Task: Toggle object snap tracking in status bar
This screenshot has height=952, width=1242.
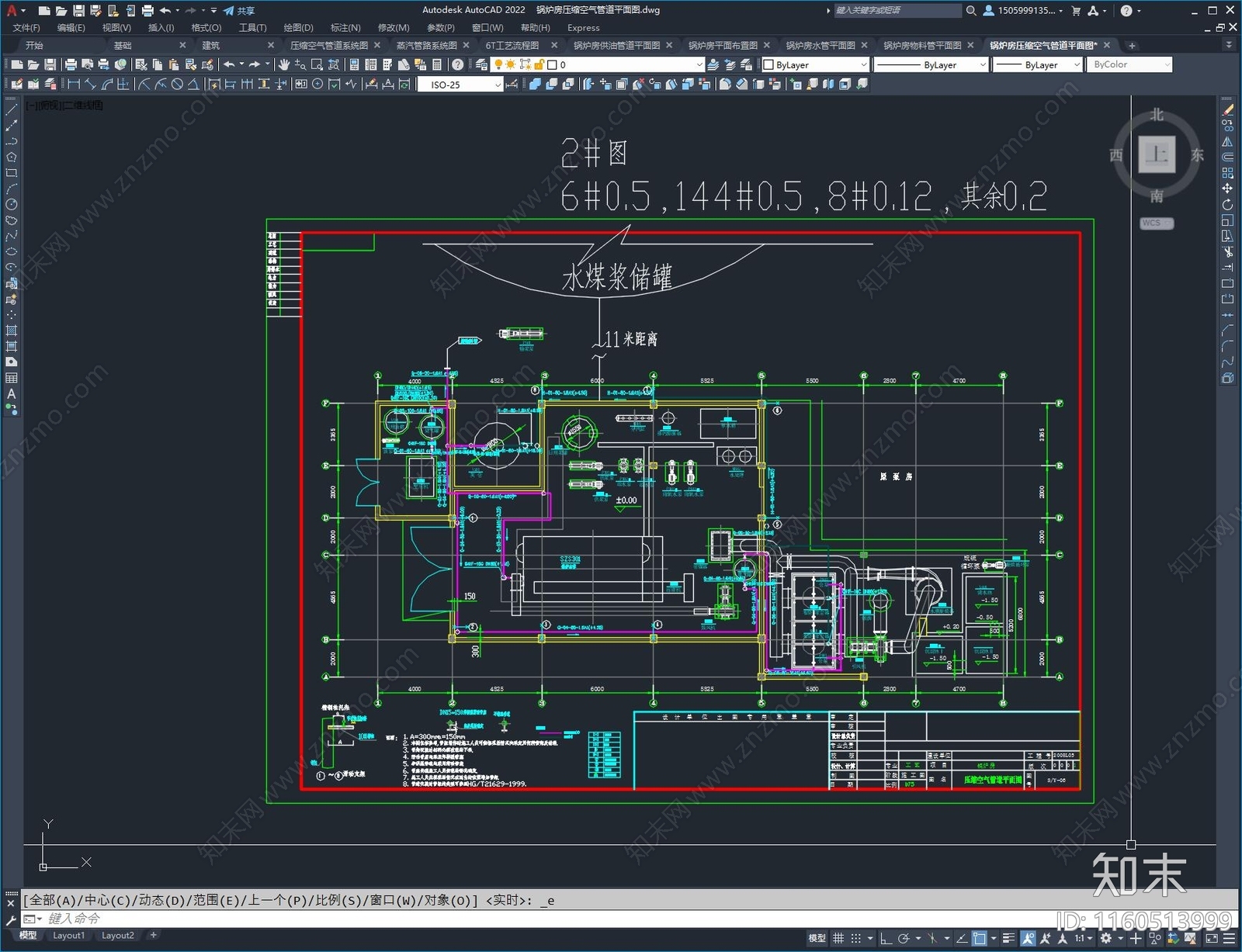Action: [x=962, y=938]
